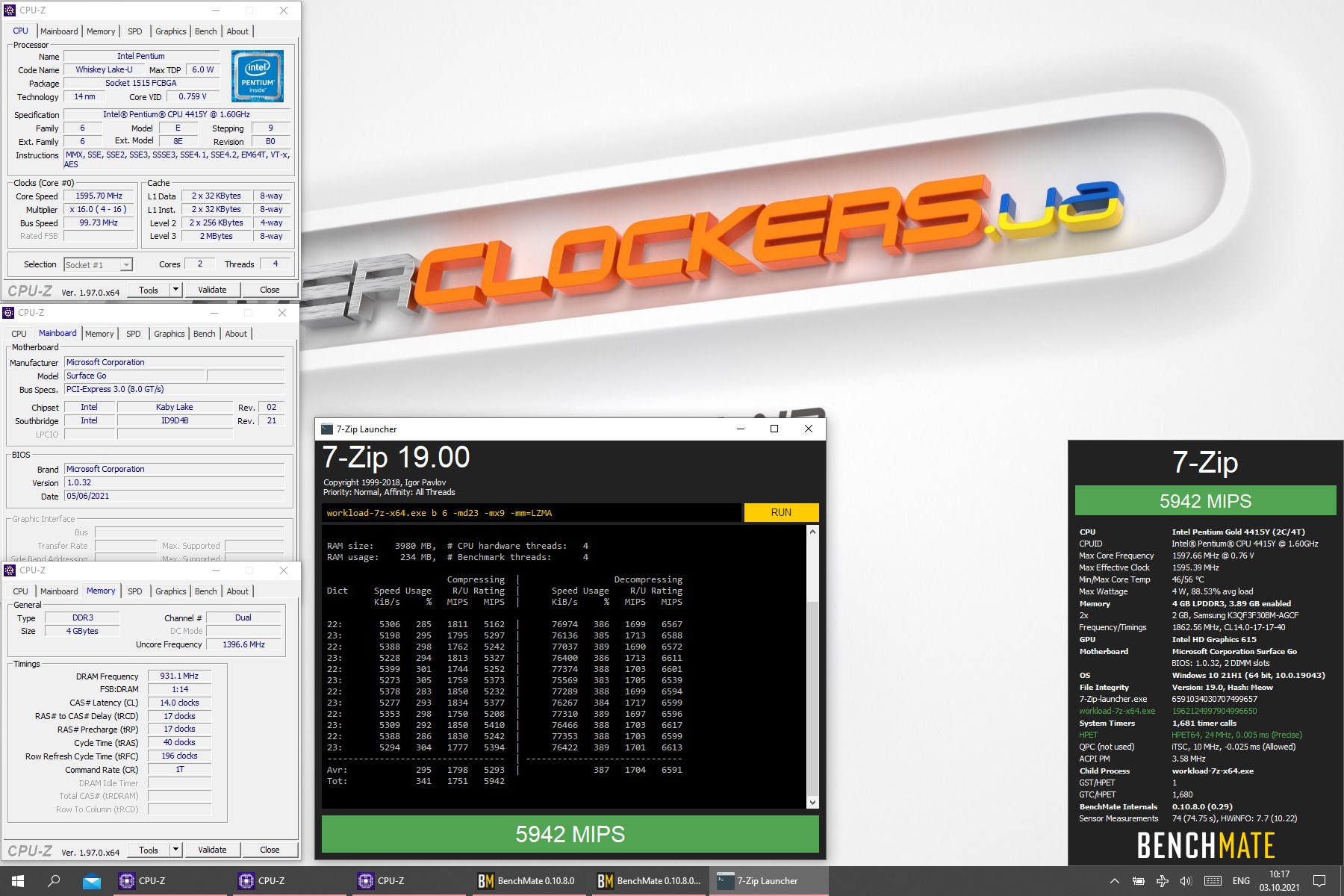Click the Uncore Frequency 1396.6 MHz value
Viewport: 1344px width, 896px height.
coord(244,644)
